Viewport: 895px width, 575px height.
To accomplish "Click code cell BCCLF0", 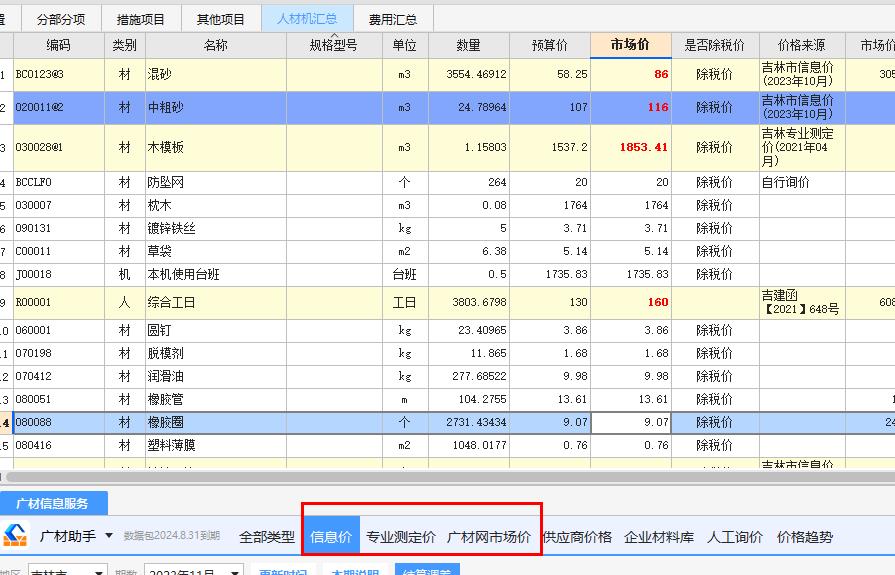I will pos(59,182).
